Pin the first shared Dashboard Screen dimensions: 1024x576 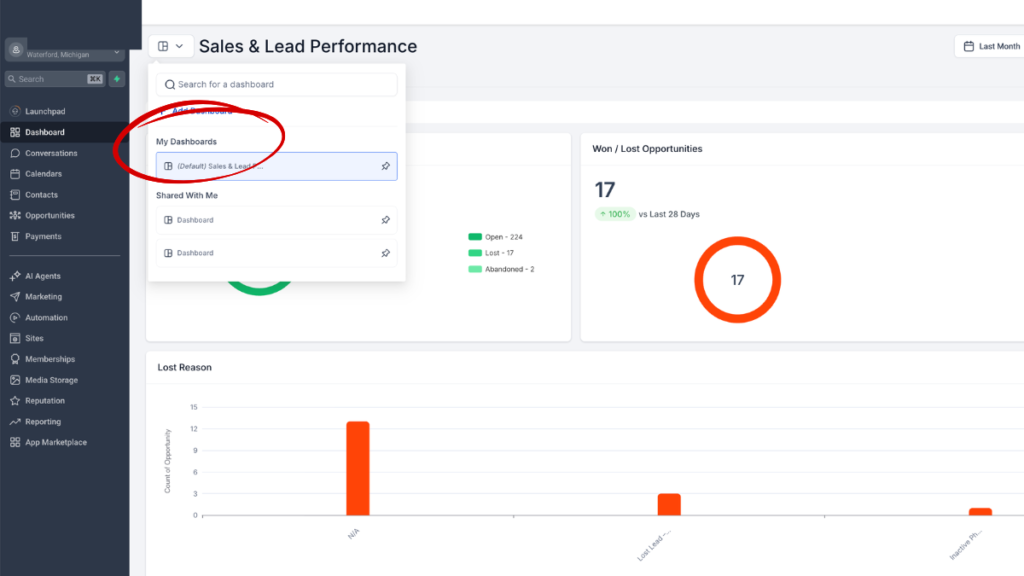(x=385, y=219)
